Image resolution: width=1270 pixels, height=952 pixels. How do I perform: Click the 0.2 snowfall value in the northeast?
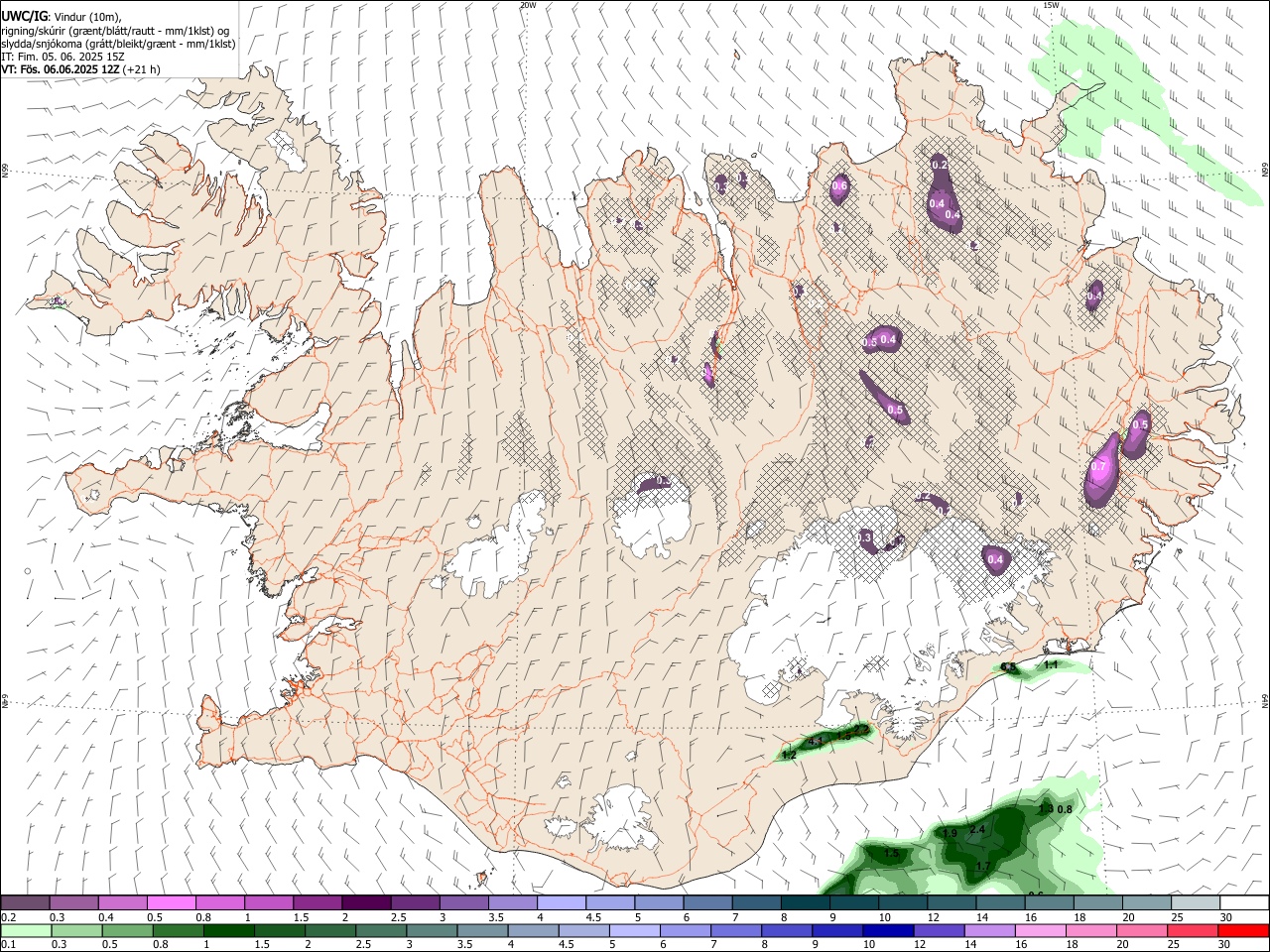(940, 165)
